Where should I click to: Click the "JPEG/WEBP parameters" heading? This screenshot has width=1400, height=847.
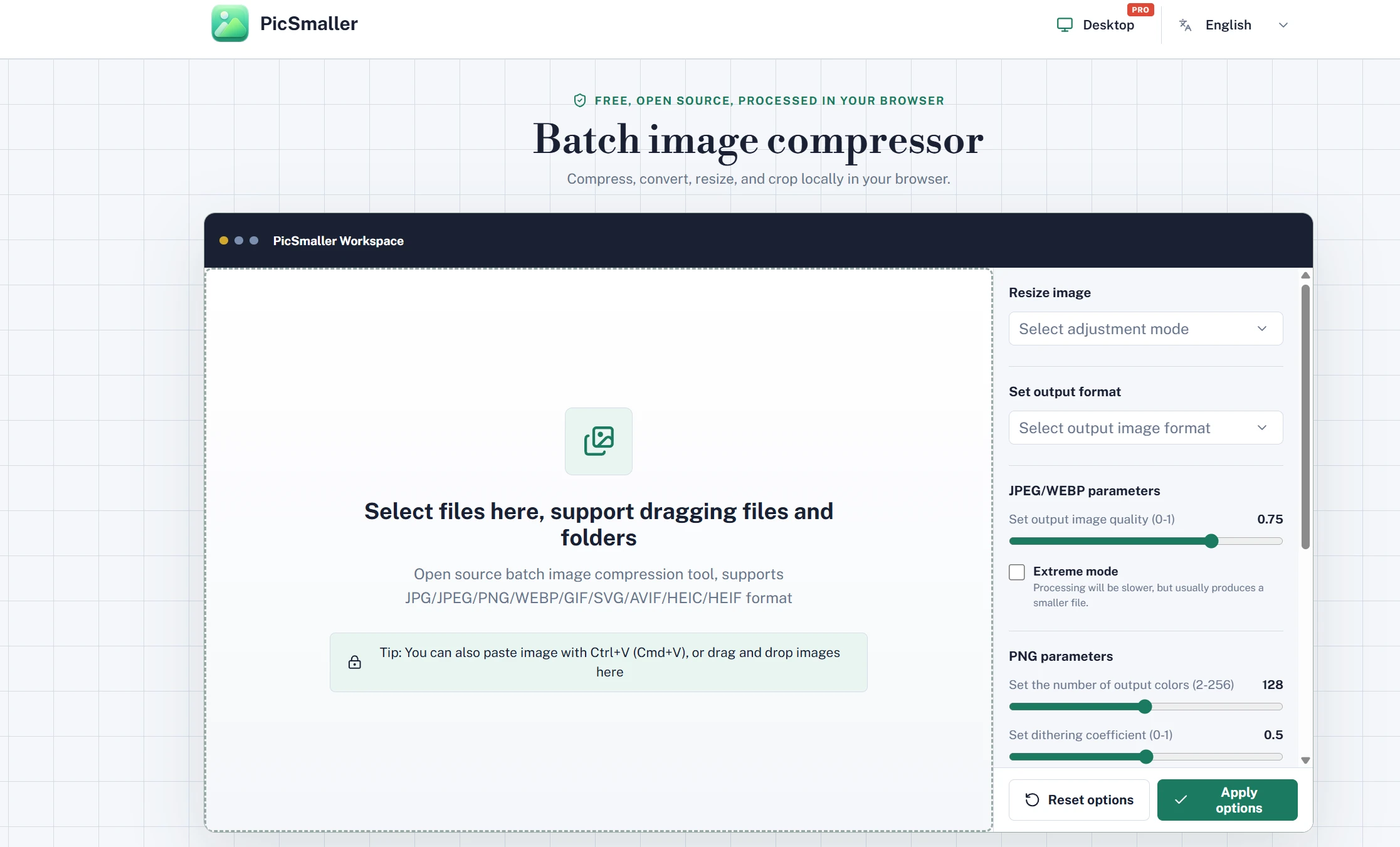pyautogui.click(x=1084, y=490)
